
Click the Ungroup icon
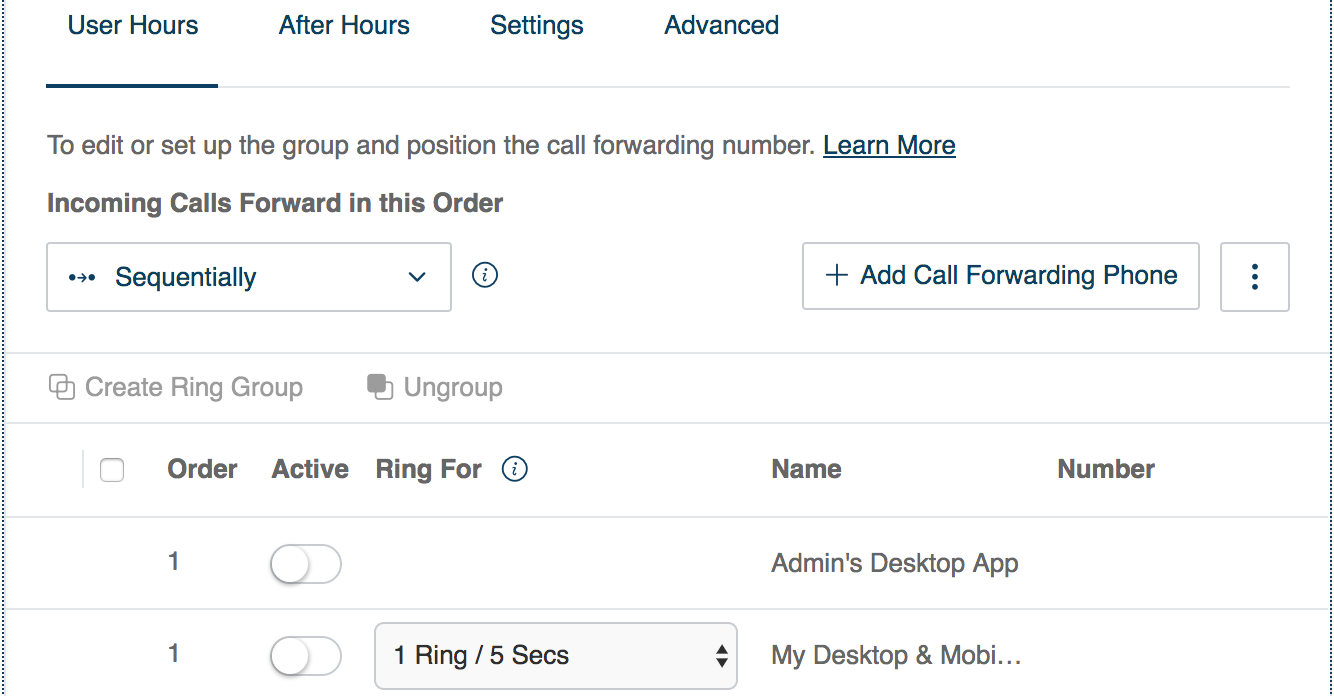[380, 387]
